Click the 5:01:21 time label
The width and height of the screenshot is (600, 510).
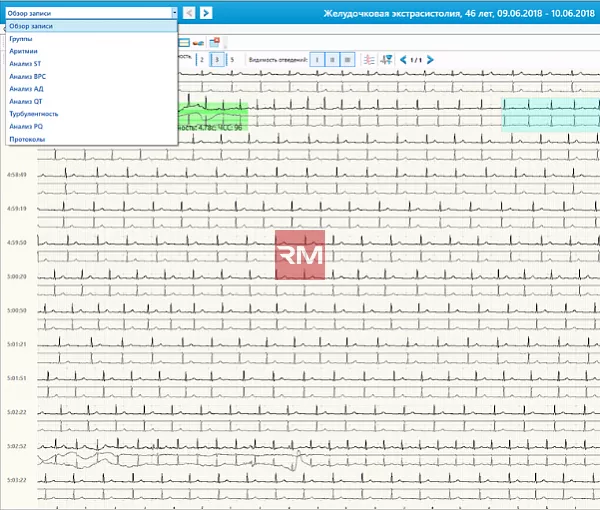(x=16, y=344)
